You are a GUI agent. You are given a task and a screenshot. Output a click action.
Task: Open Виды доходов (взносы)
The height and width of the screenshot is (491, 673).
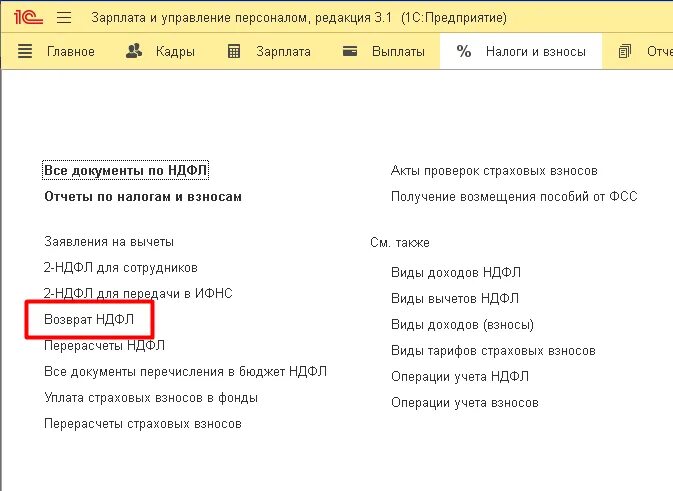[x=462, y=324]
